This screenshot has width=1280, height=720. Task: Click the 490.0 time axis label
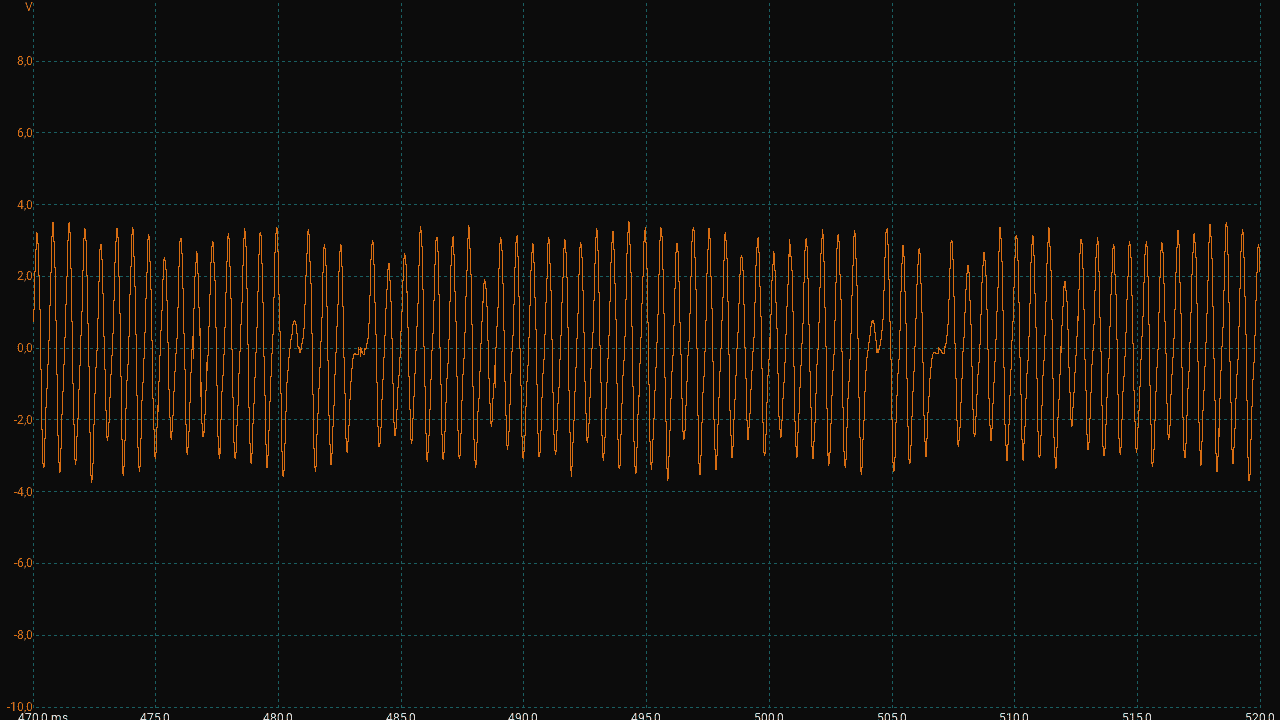click(523, 716)
